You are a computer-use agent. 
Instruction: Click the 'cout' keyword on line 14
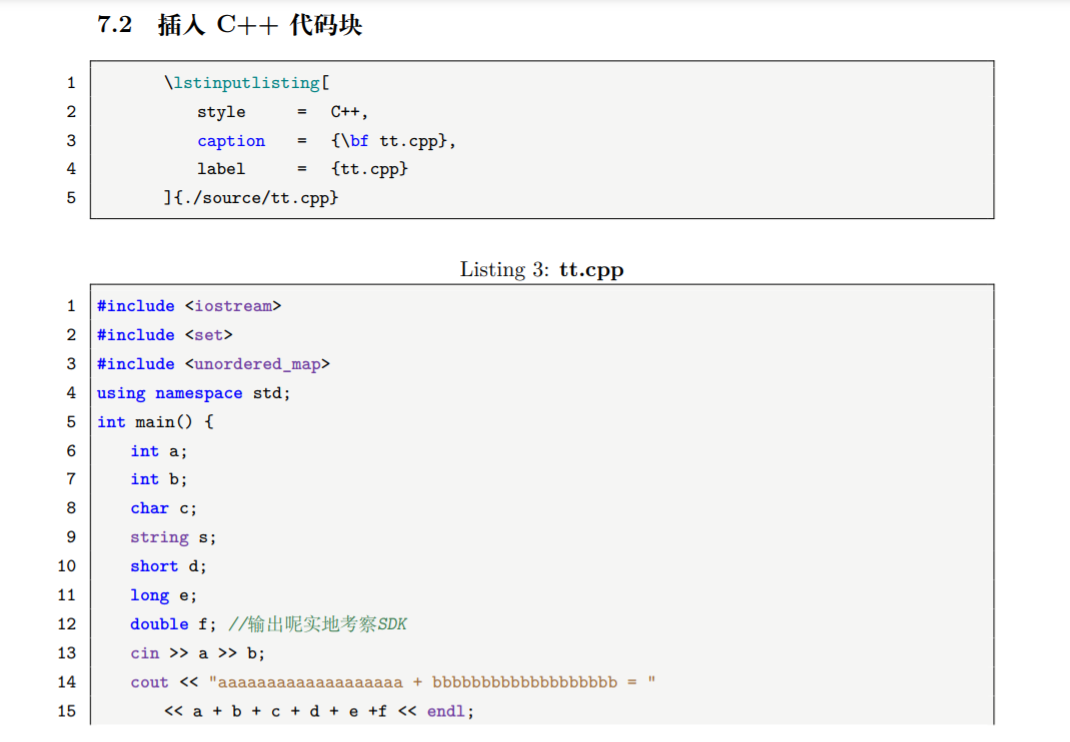[149, 683]
